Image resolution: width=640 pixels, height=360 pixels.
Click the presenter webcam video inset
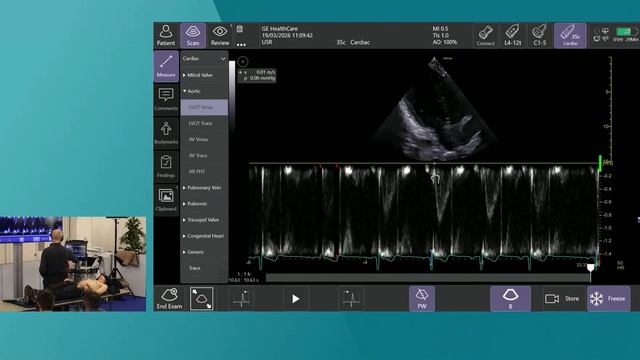click(x=73, y=264)
